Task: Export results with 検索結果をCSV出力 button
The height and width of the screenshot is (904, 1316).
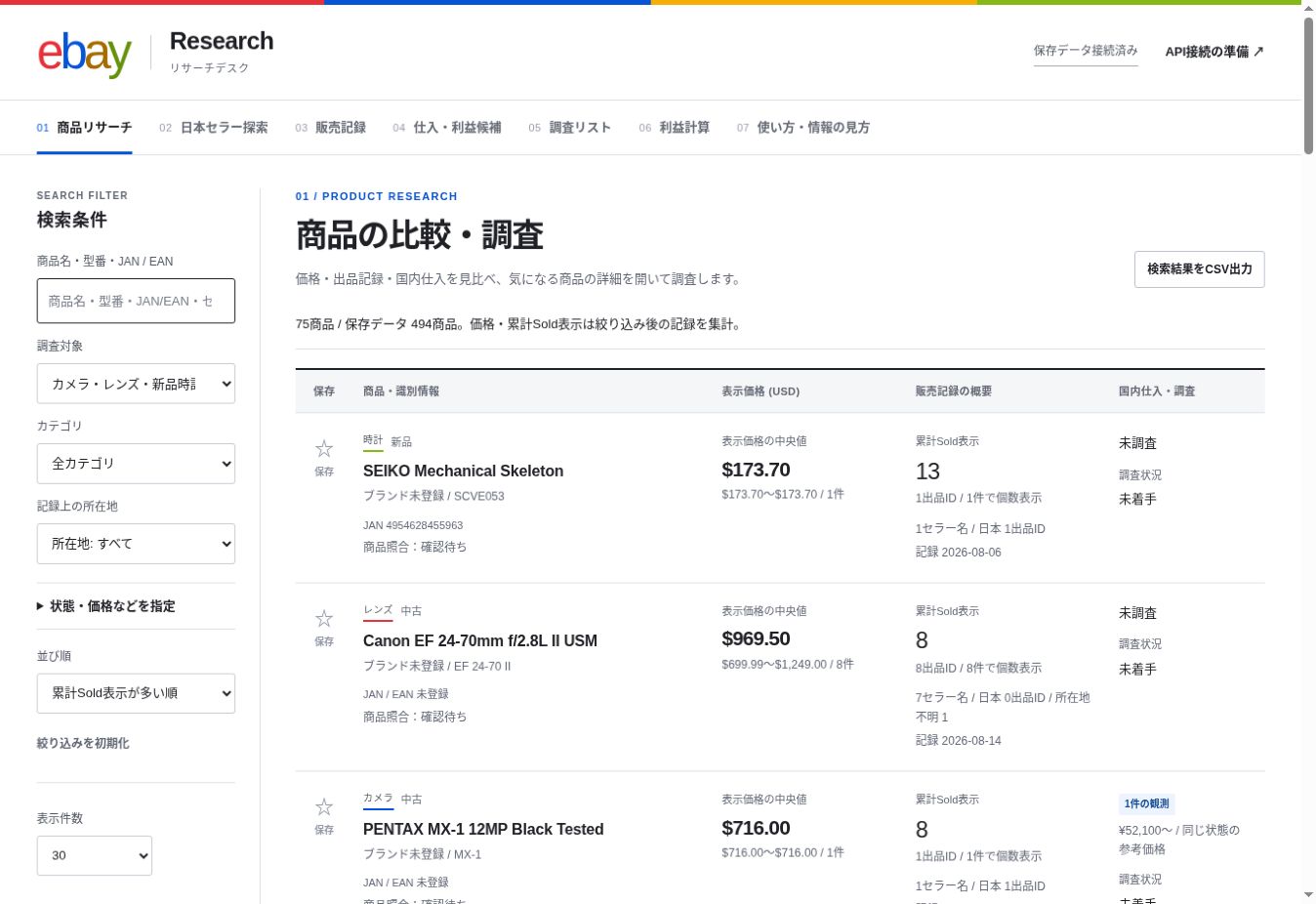Action: click(x=1199, y=269)
